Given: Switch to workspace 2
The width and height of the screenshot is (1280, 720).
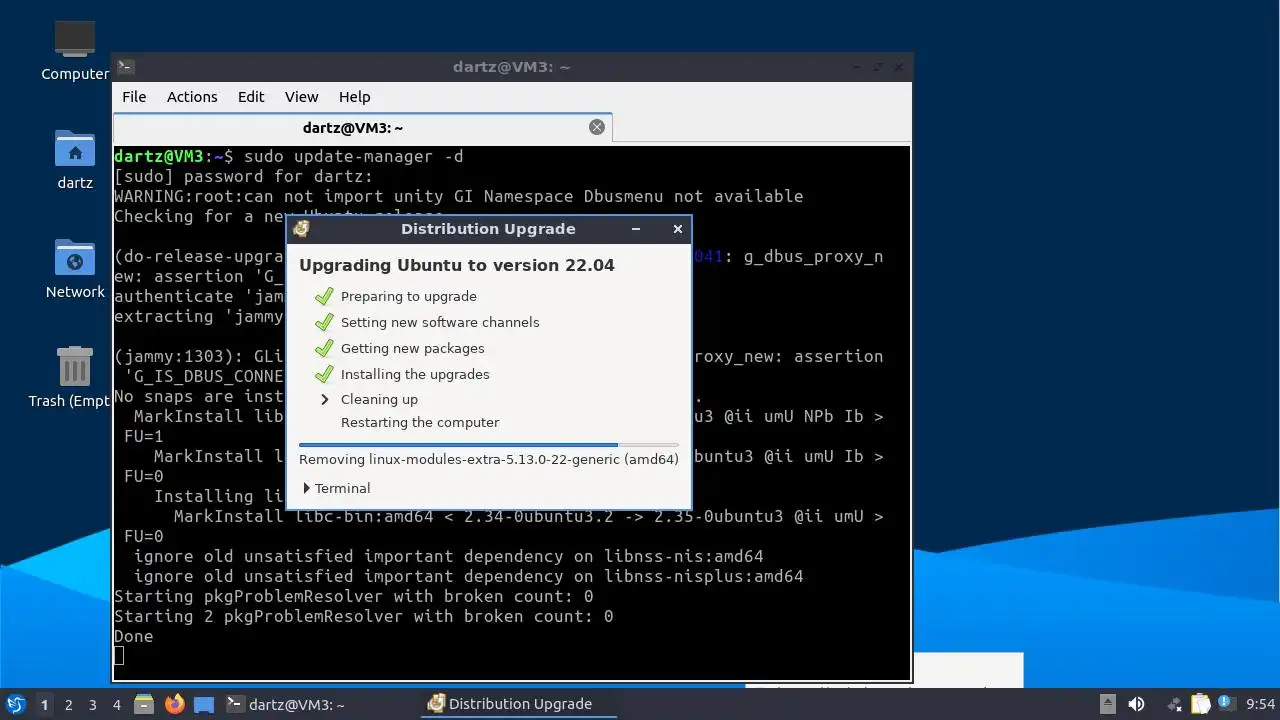Looking at the screenshot, I should tap(68, 705).
